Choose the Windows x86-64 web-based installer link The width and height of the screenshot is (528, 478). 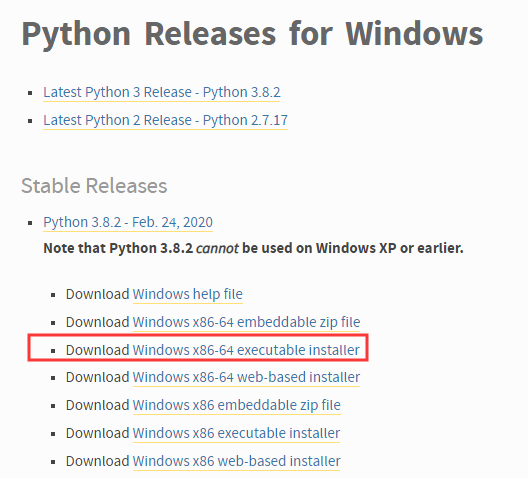(246, 378)
